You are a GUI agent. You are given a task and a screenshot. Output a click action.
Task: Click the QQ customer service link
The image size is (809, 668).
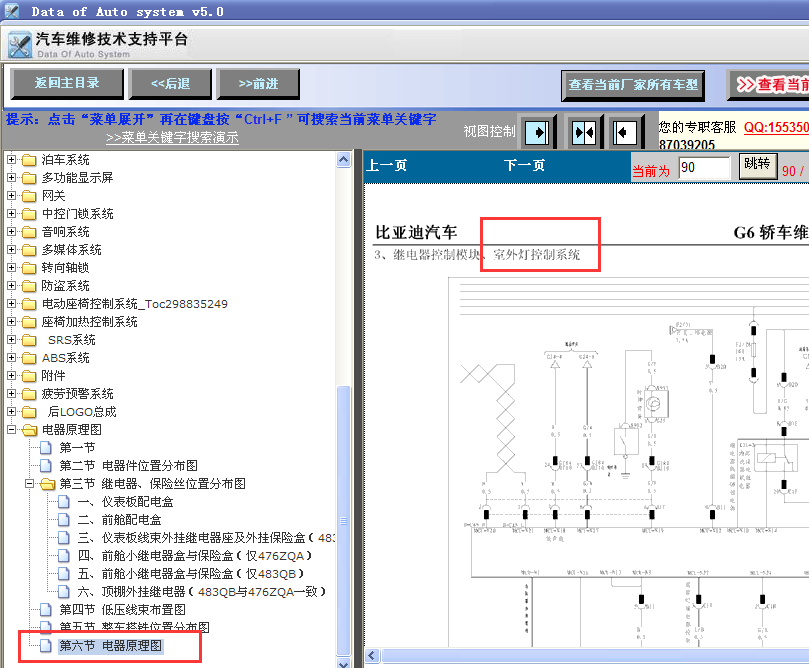tap(776, 127)
